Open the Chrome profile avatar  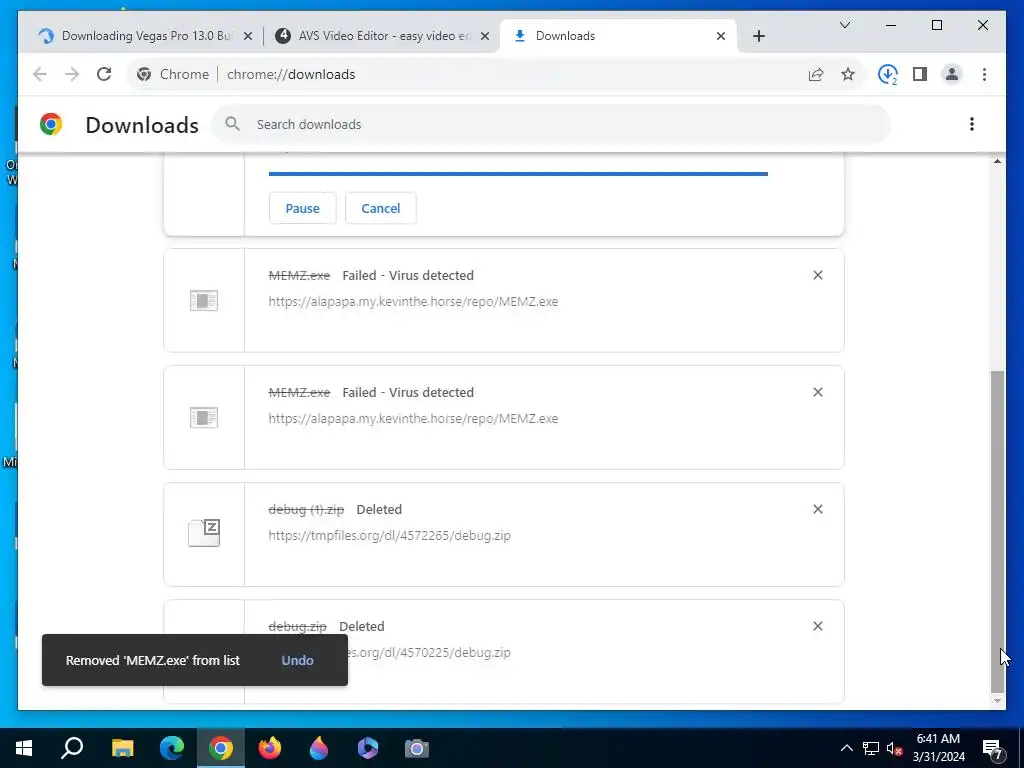pos(952,74)
